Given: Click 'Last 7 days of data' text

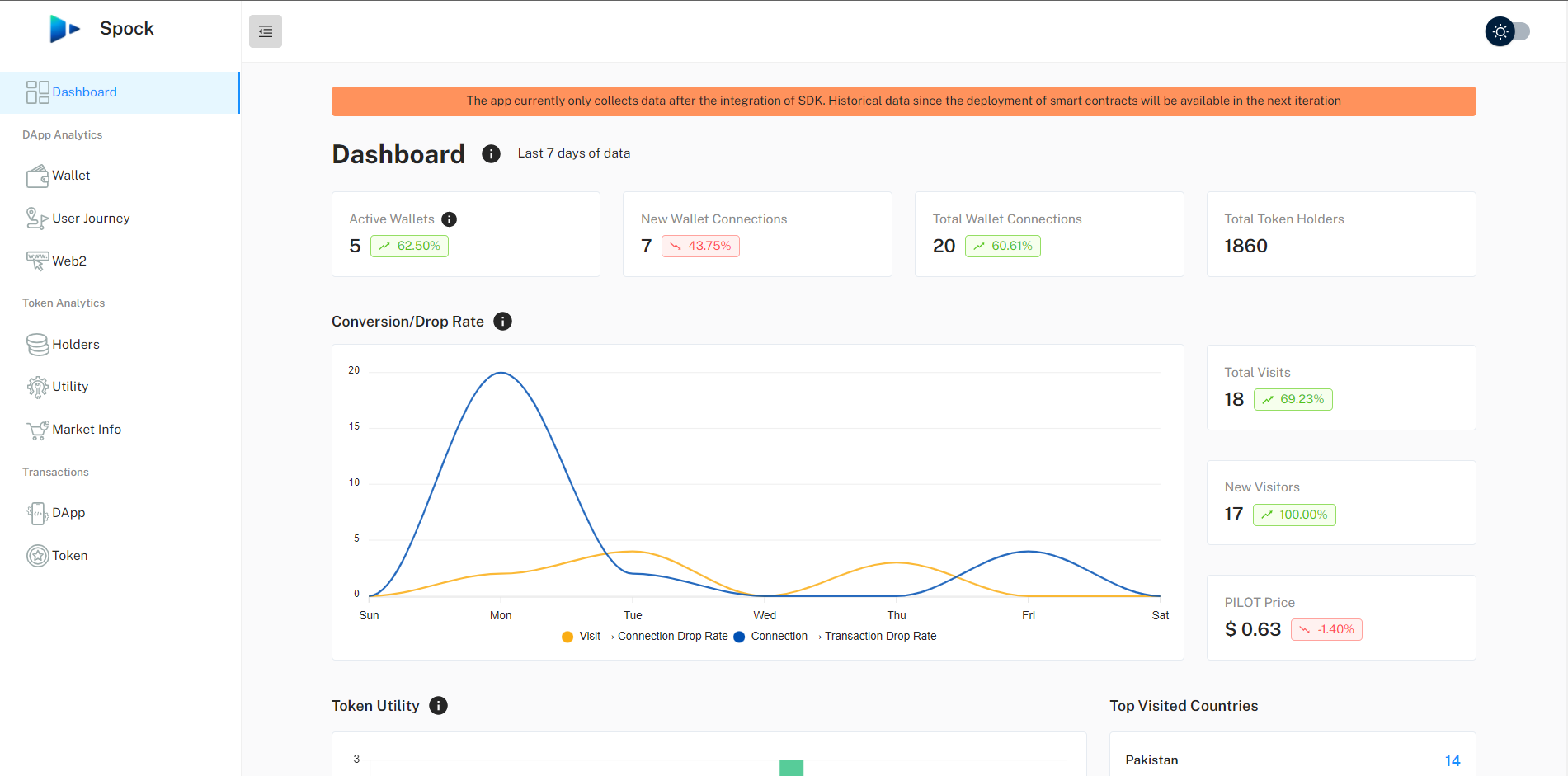Looking at the screenshot, I should coord(574,153).
